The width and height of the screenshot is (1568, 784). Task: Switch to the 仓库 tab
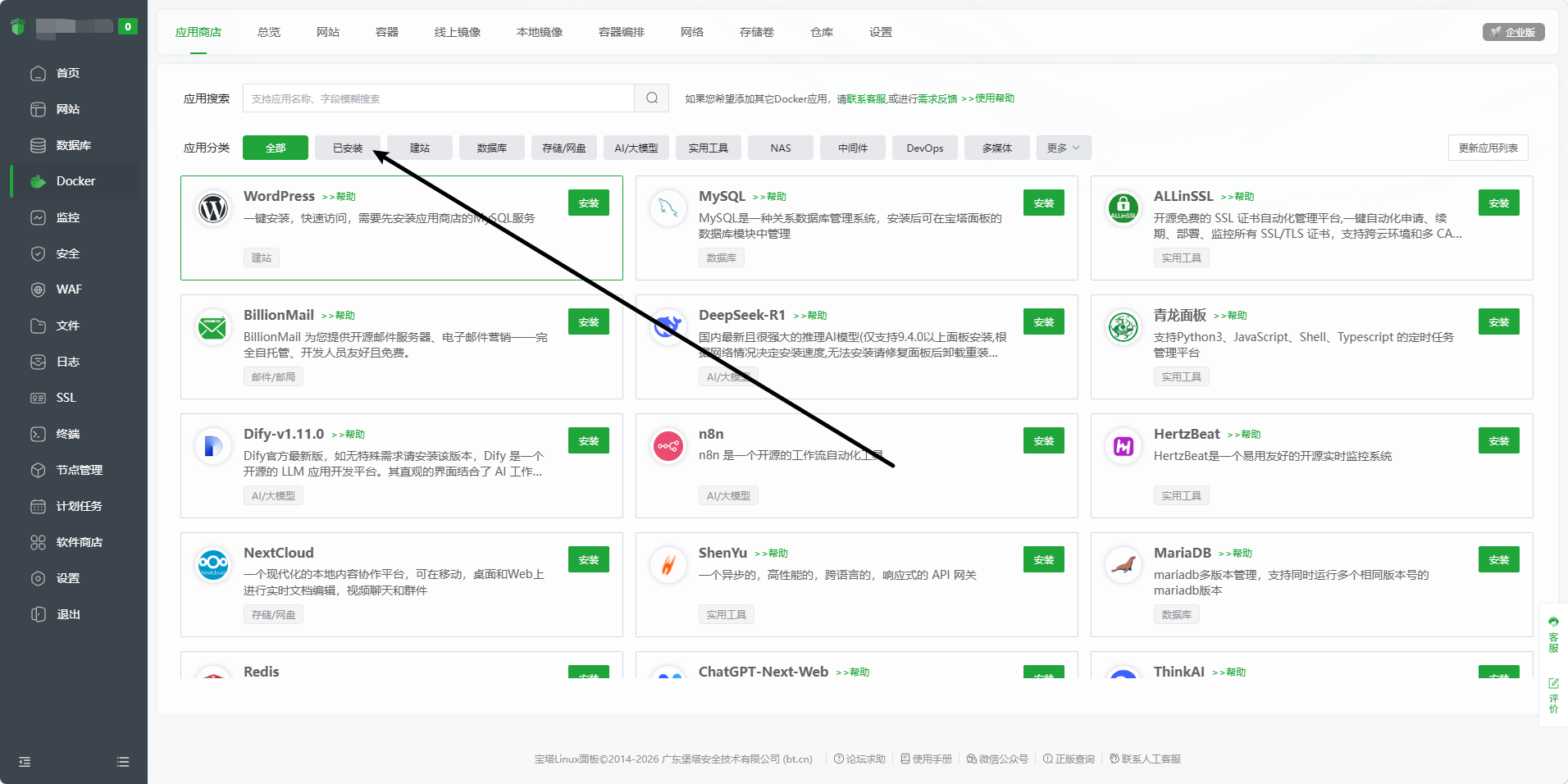822,32
